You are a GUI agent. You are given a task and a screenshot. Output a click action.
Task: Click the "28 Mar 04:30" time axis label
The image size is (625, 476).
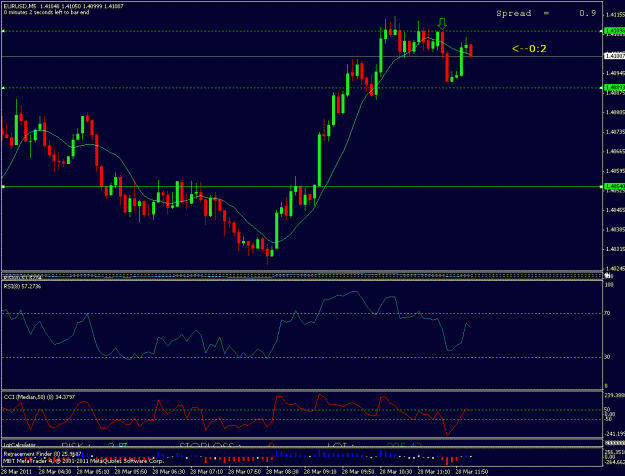[x=55, y=472]
